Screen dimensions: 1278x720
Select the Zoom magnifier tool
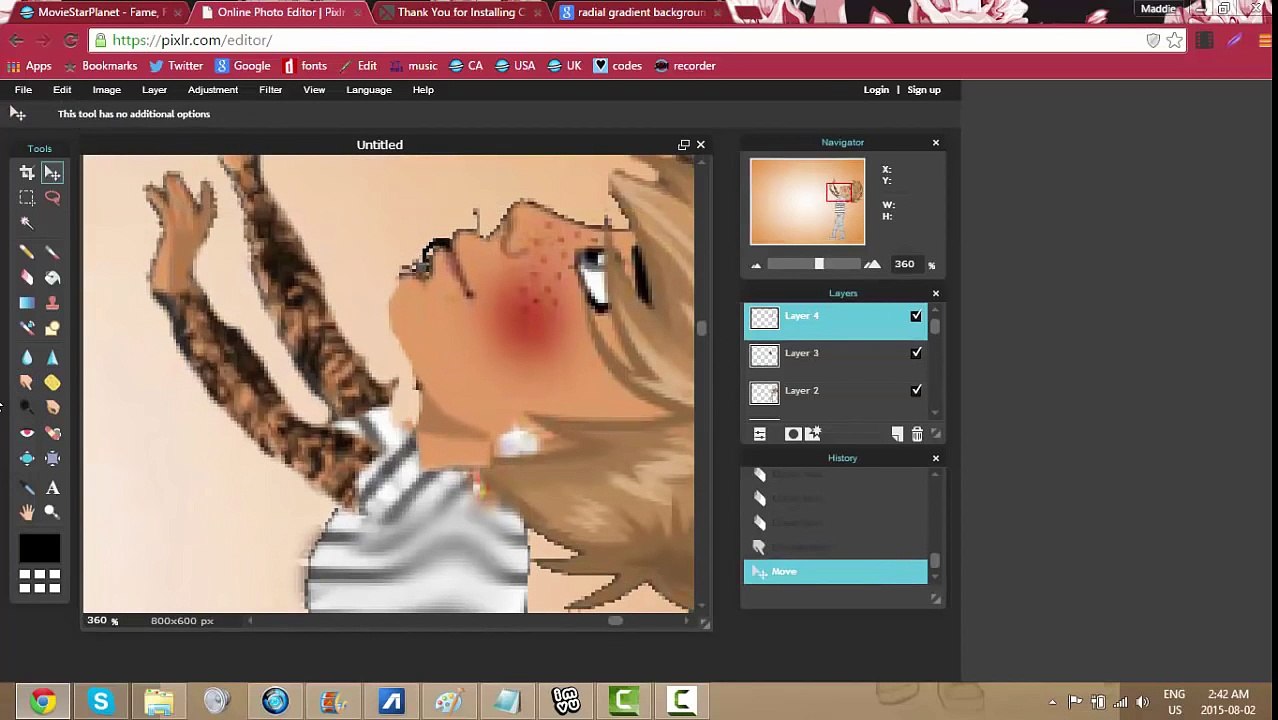click(52, 512)
